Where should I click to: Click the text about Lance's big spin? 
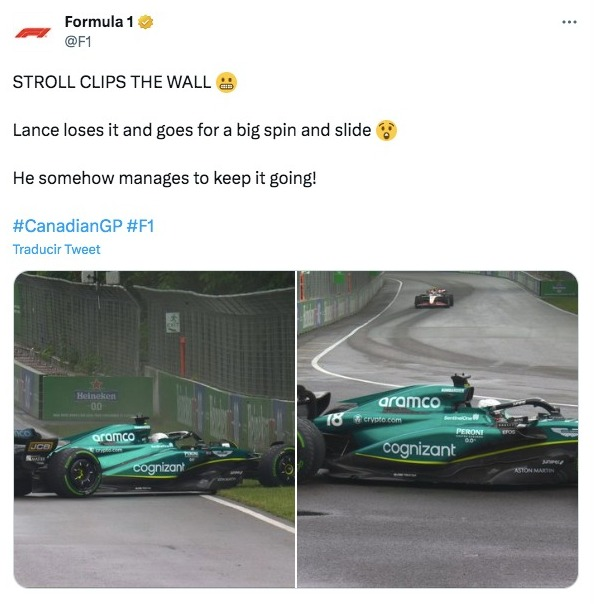pos(192,131)
